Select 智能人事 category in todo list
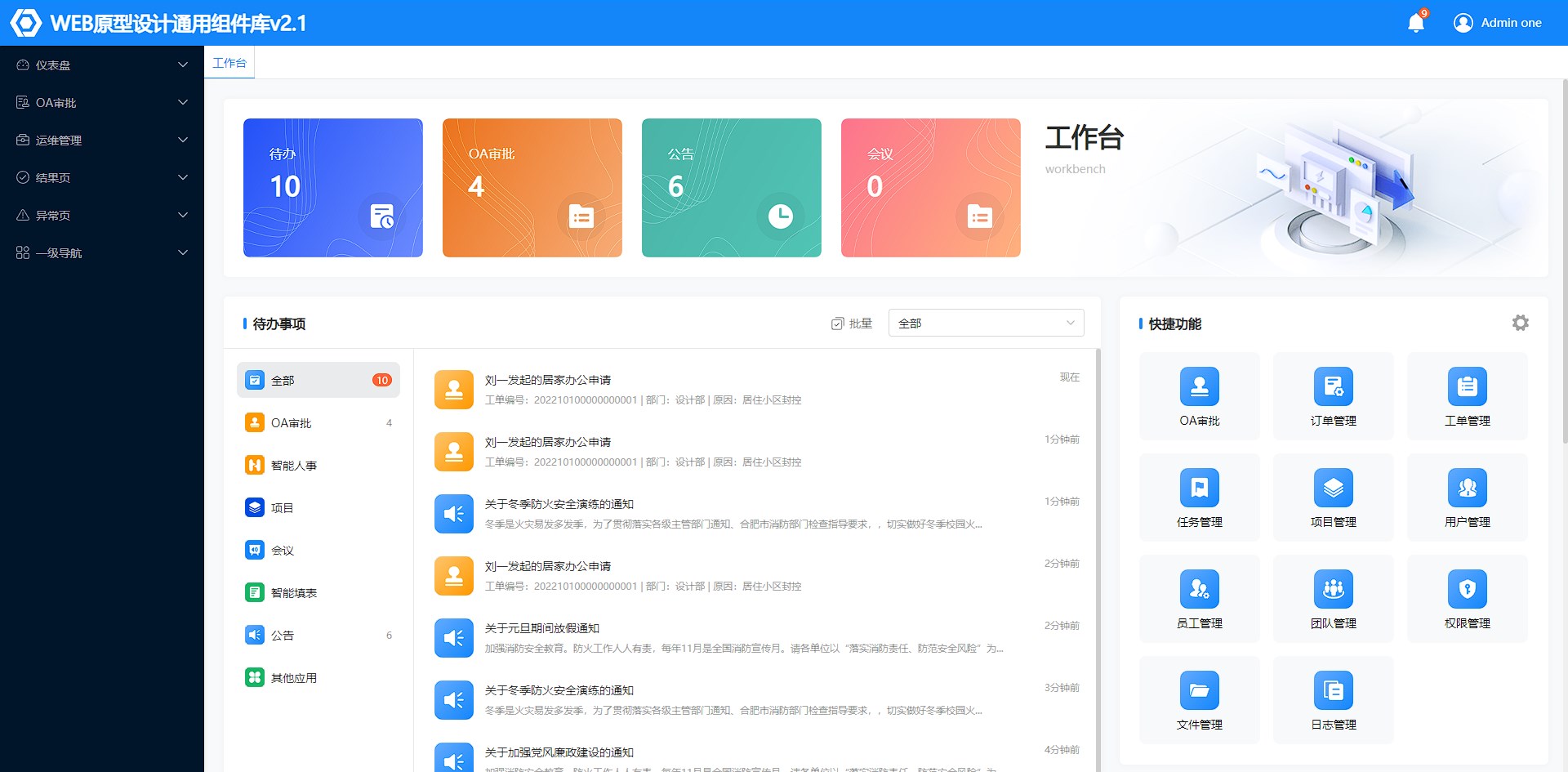Viewport: 1568px width, 772px height. point(293,466)
